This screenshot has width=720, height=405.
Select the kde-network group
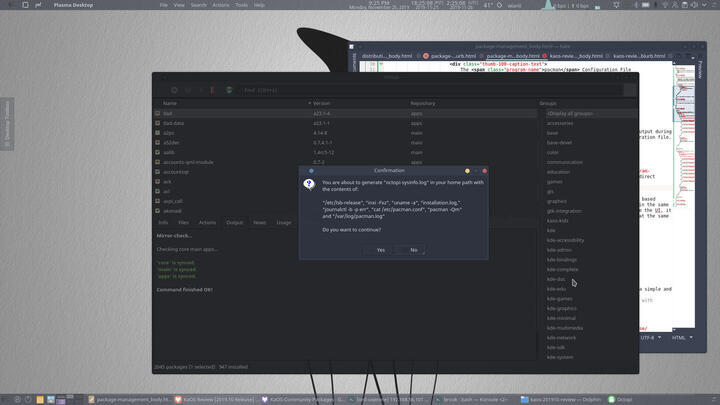point(561,338)
